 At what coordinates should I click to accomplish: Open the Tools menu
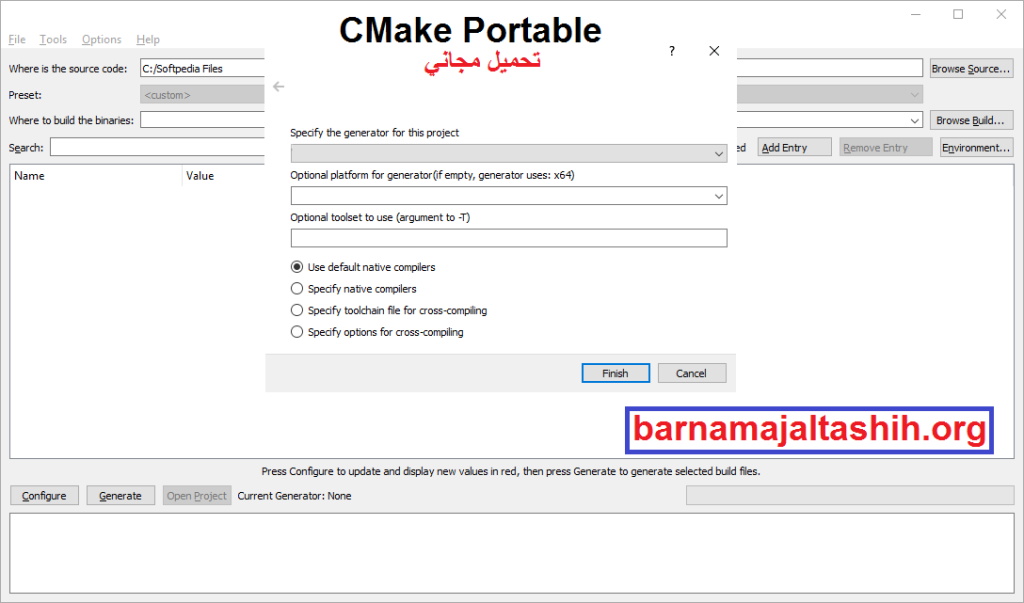coord(53,39)
